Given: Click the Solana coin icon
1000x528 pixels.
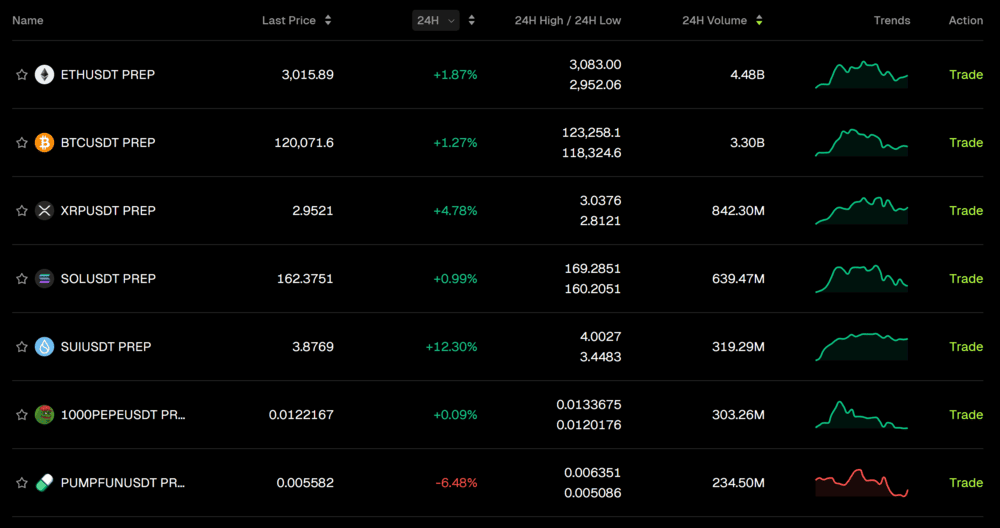Looking at the screenshot, I should tap(44, 279).
